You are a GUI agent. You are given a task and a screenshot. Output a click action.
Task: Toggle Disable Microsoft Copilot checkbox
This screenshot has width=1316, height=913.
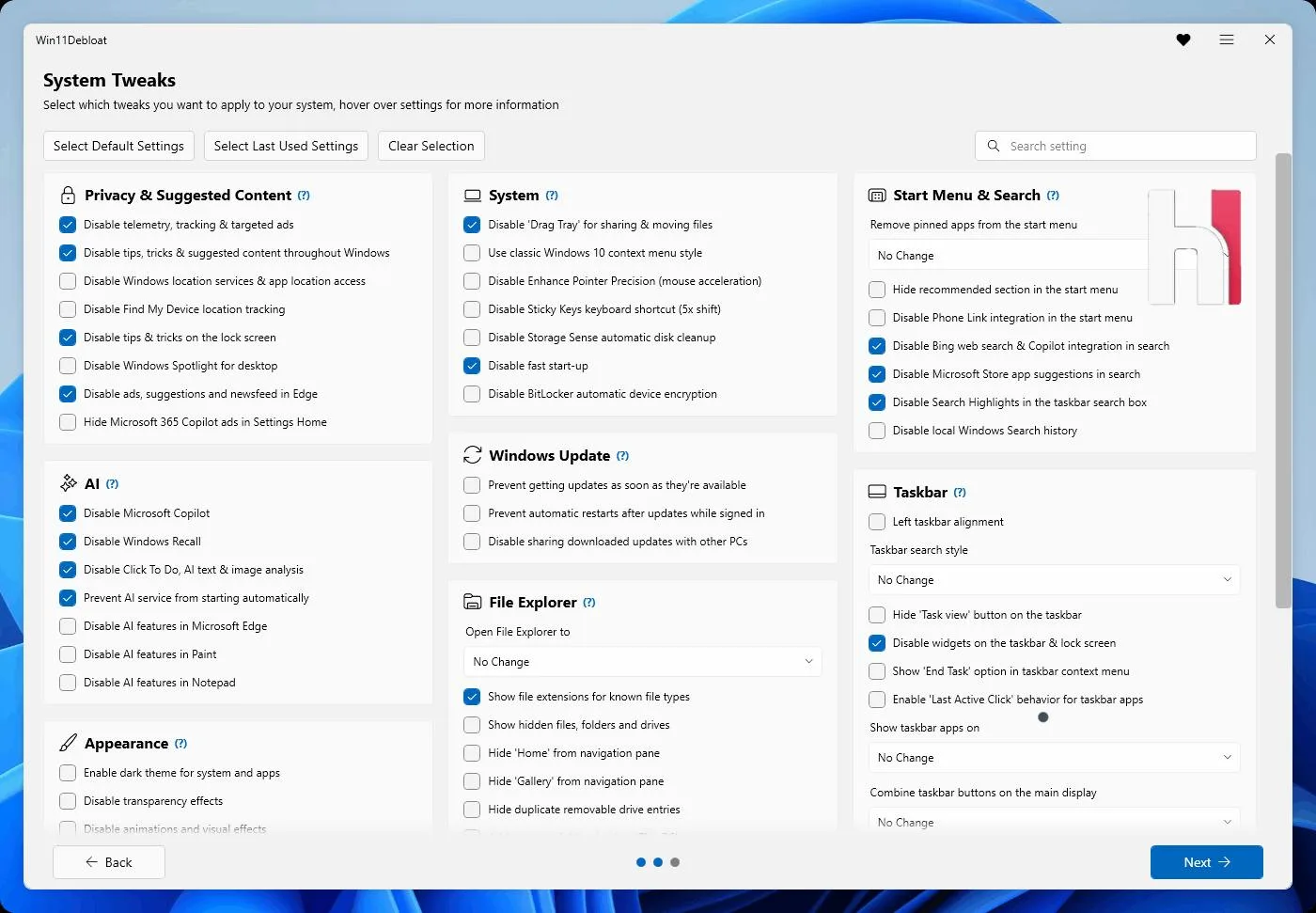pyautogui.click(x=68, y=513)
